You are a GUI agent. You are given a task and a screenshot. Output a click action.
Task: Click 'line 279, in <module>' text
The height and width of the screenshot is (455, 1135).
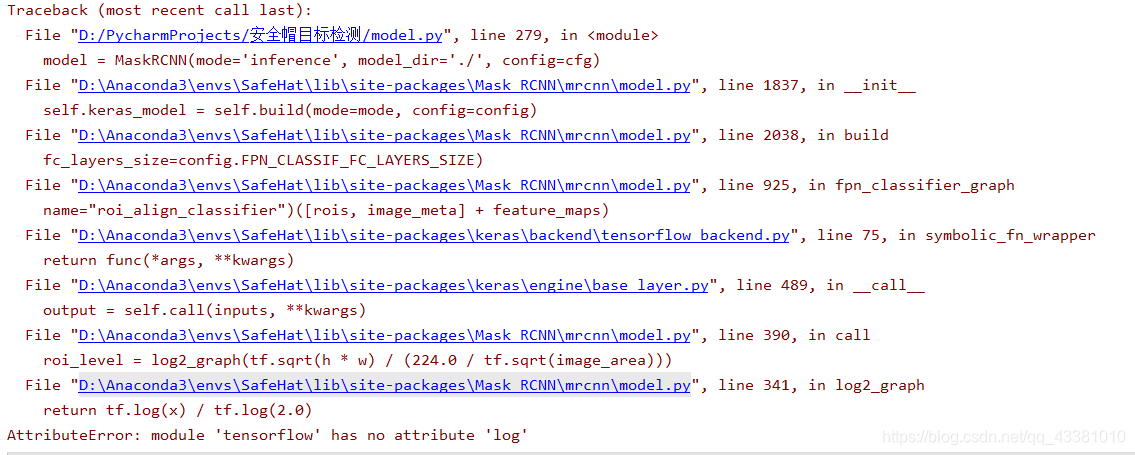565,35
